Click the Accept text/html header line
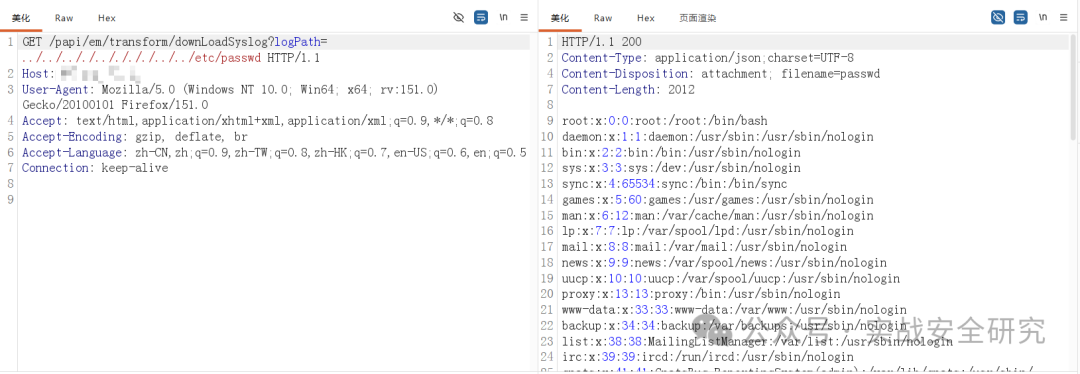 [x=258, y=121]
